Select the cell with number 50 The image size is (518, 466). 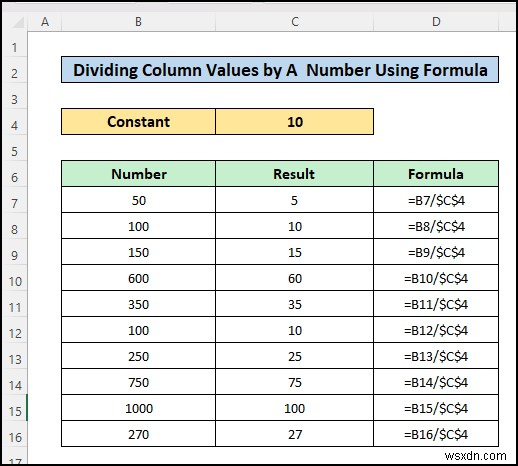[x=138, y=200]
